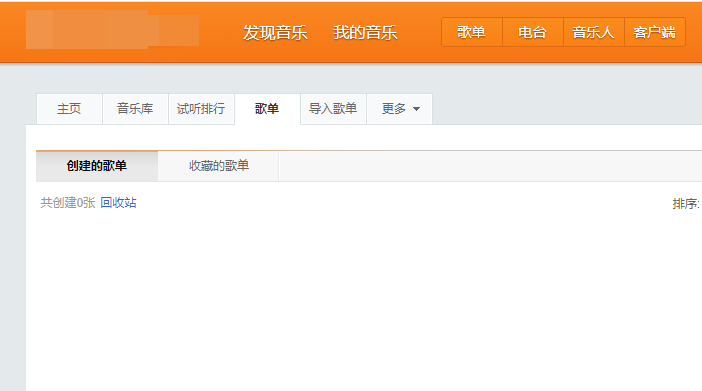Image resolution: width=702 pixels, height=391 pixels.
Task: Expand the 更多 dropdown tab
Action: [x=399, y=109]
